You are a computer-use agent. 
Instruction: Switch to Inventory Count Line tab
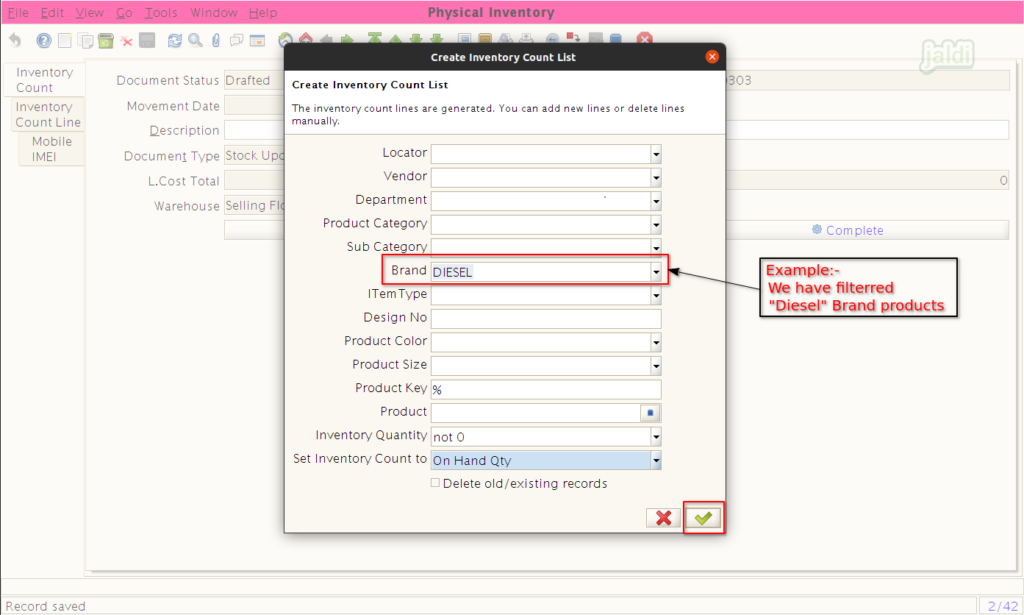(x=48, y=114)
